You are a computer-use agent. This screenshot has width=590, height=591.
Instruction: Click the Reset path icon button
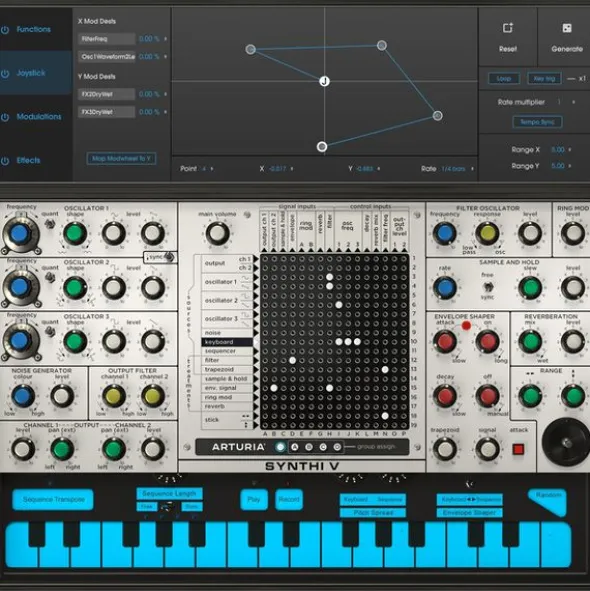point(507,28)
